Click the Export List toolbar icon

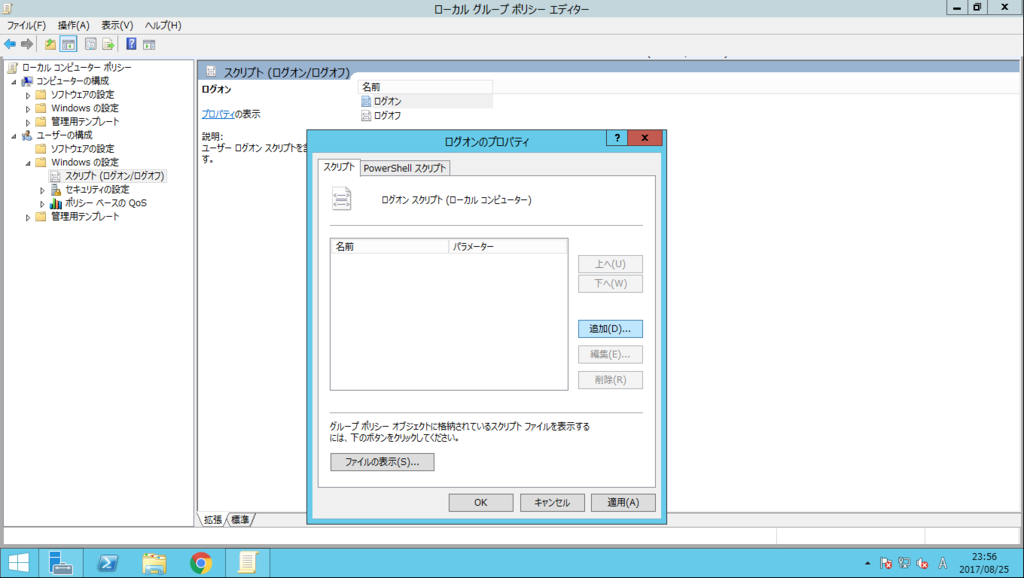[x=108, y=44]
